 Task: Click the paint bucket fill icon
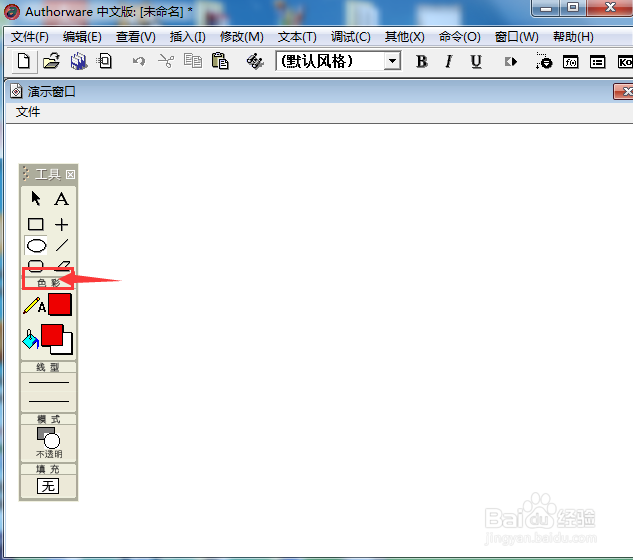click(31, 339)
